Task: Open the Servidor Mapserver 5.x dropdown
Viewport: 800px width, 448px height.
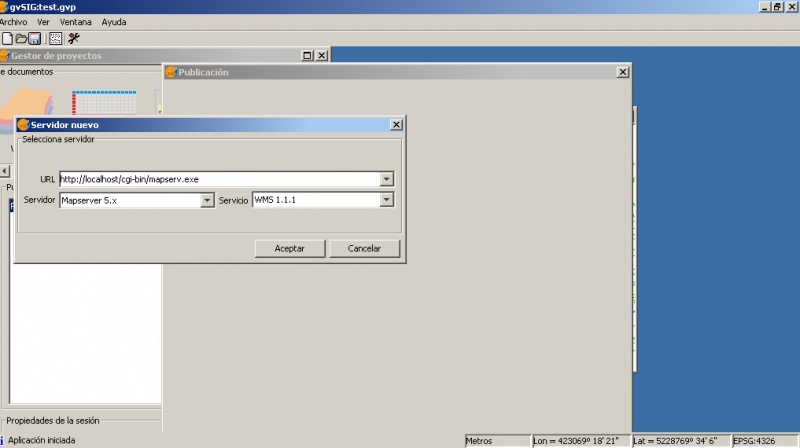Action: [x=208, y=200]
